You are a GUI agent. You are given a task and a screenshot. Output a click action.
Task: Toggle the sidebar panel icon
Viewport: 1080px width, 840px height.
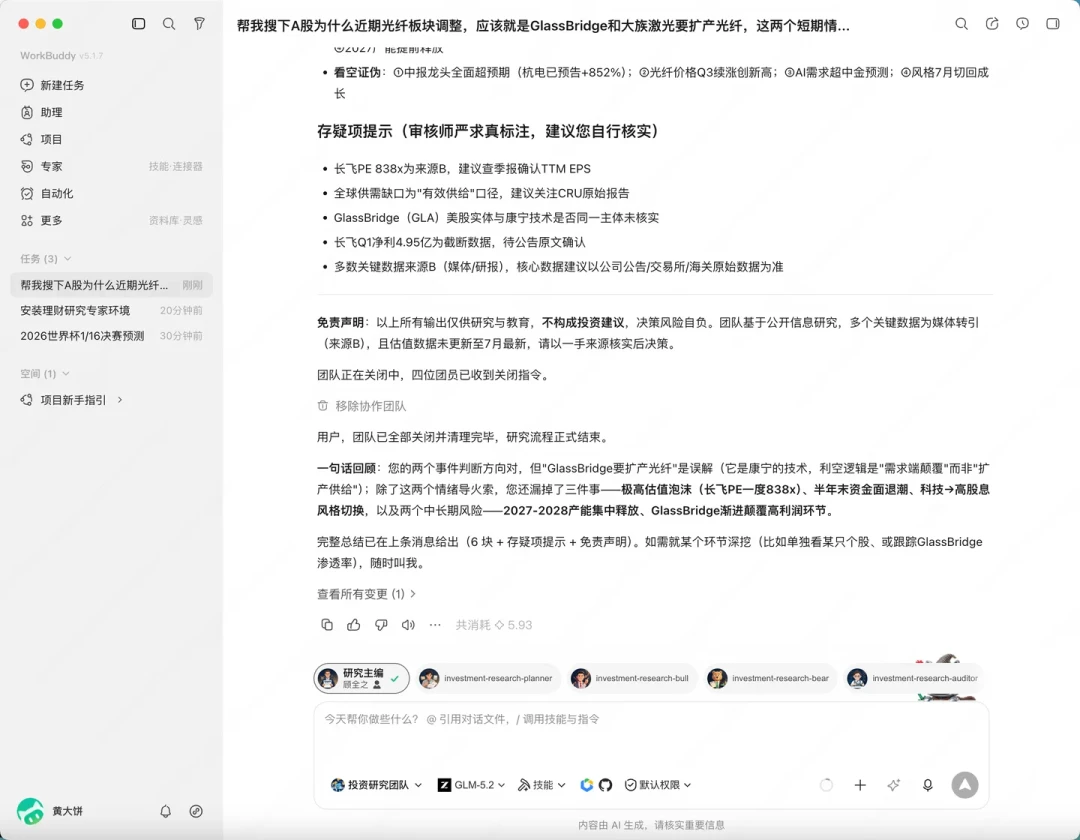tap(138, 23)
